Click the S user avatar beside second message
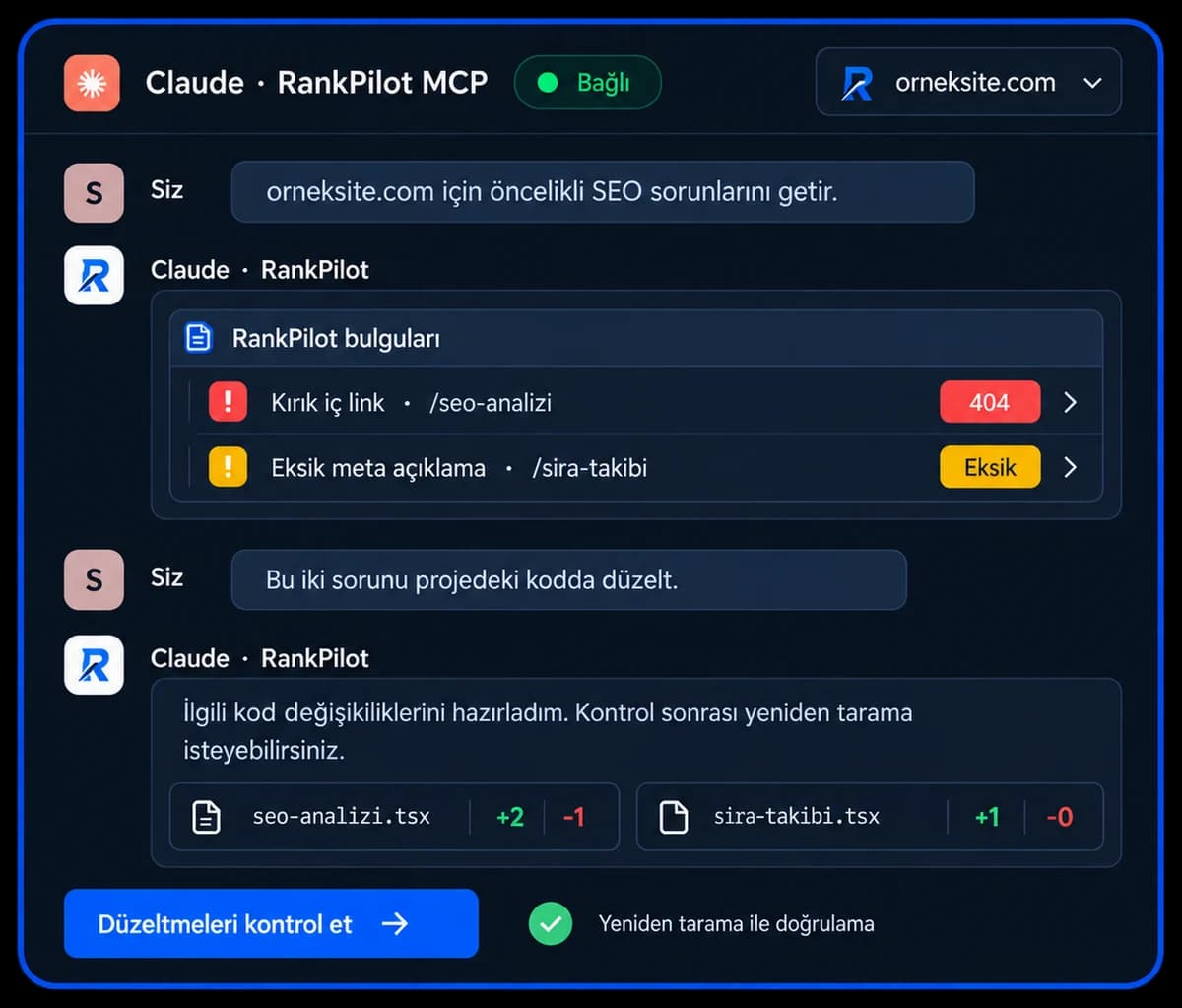This screenshot has height=1008, width=1182. [94, 580]
